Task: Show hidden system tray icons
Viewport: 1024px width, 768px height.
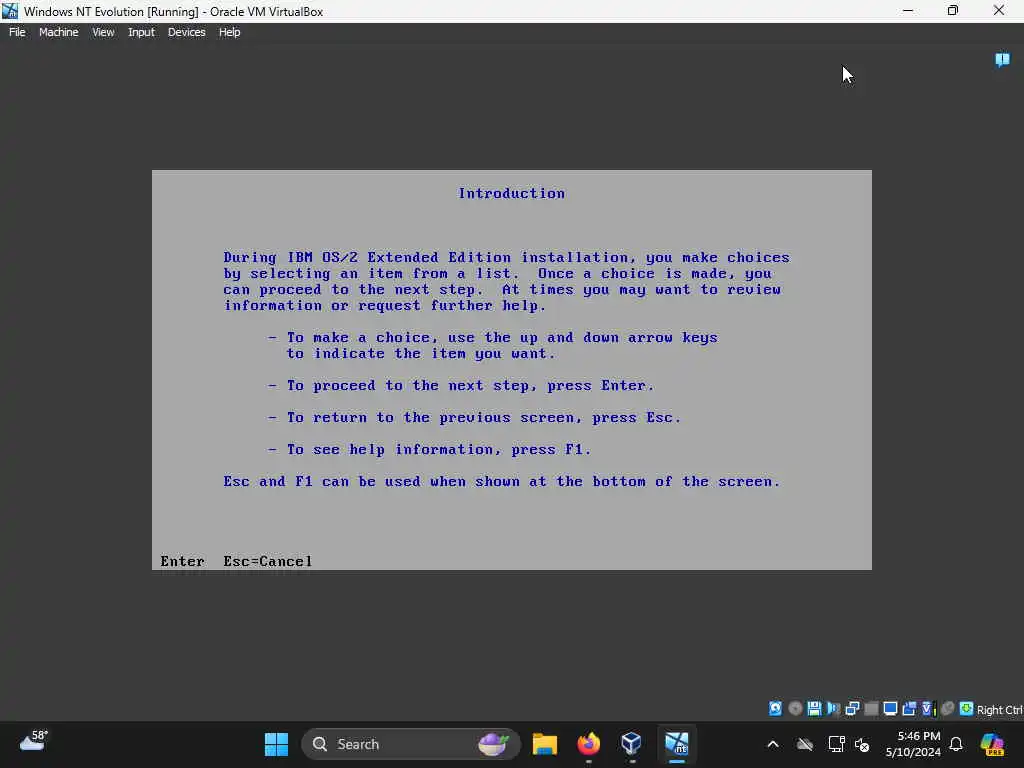Action: coord(773,744)
